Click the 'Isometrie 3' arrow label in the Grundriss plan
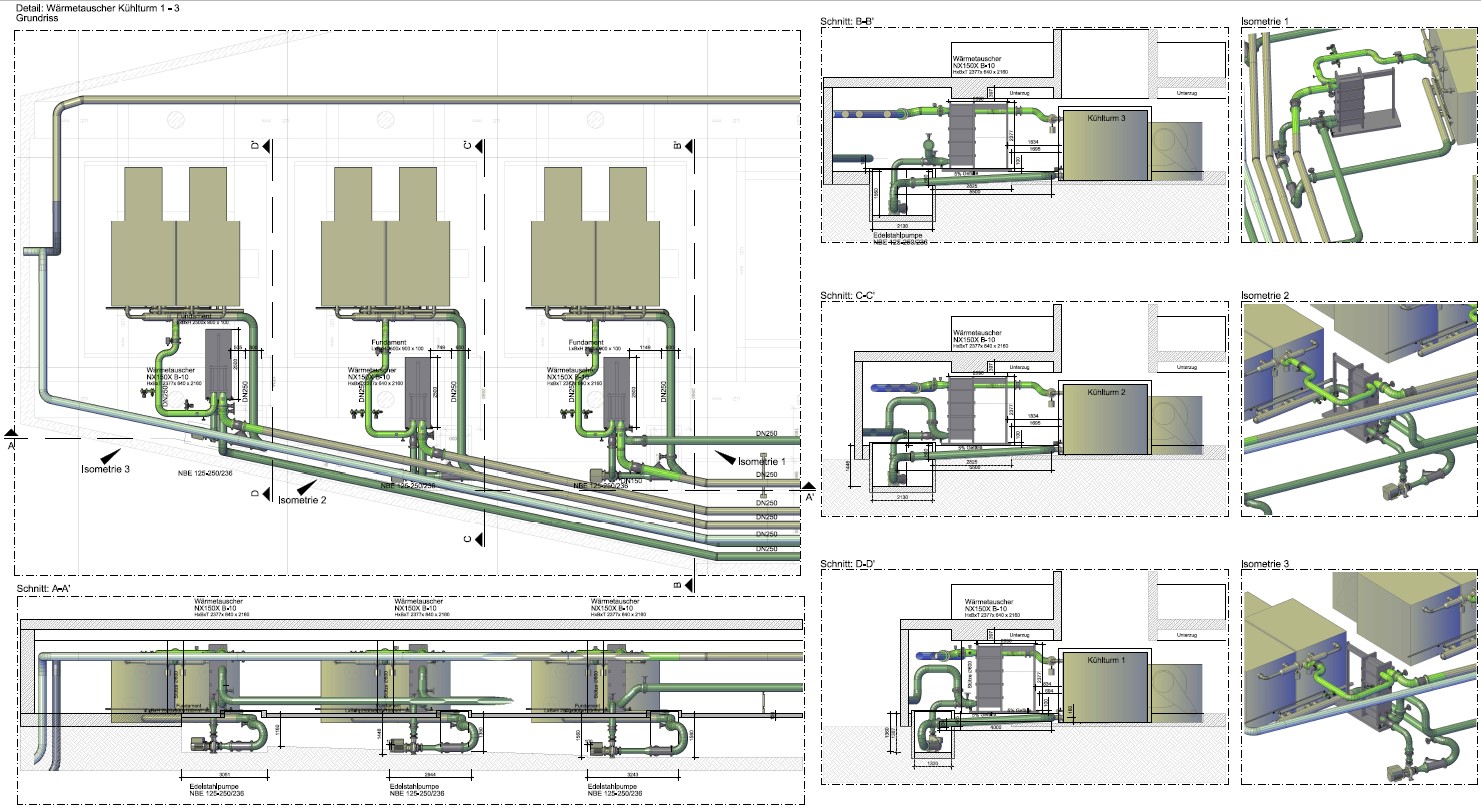The width and height of the screenshot is (1481, 810). pos(105,467)
